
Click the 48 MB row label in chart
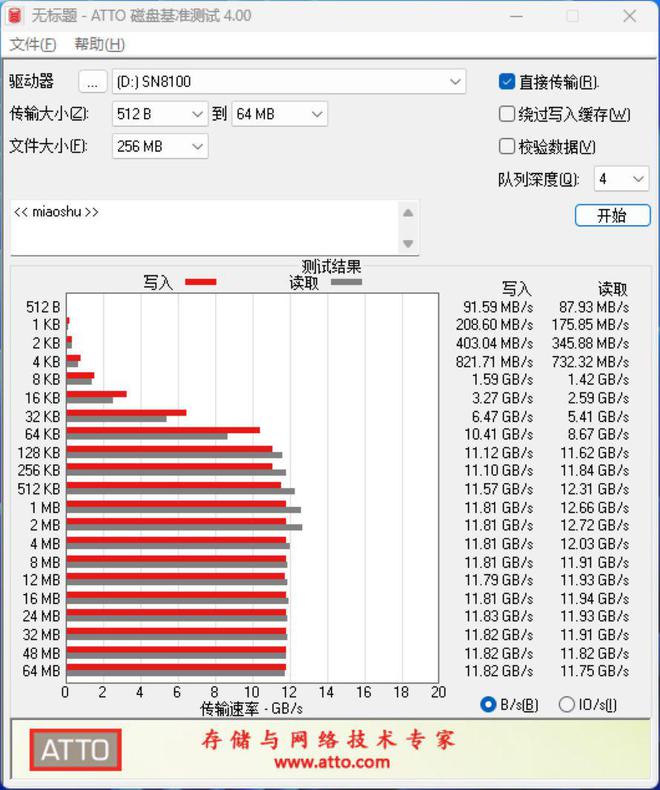41,653
